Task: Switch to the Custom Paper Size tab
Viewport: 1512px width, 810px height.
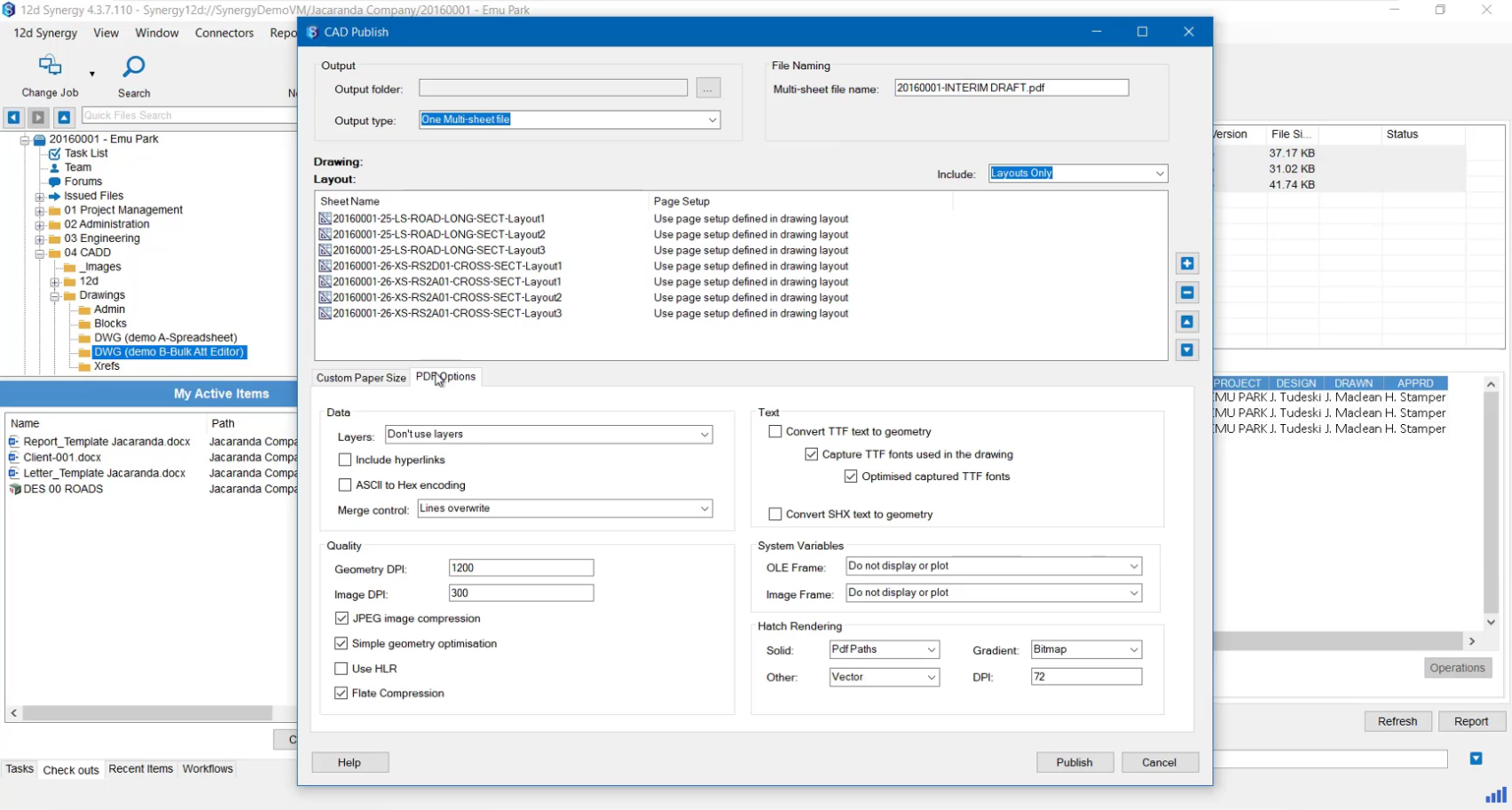Action: [361, 378]
